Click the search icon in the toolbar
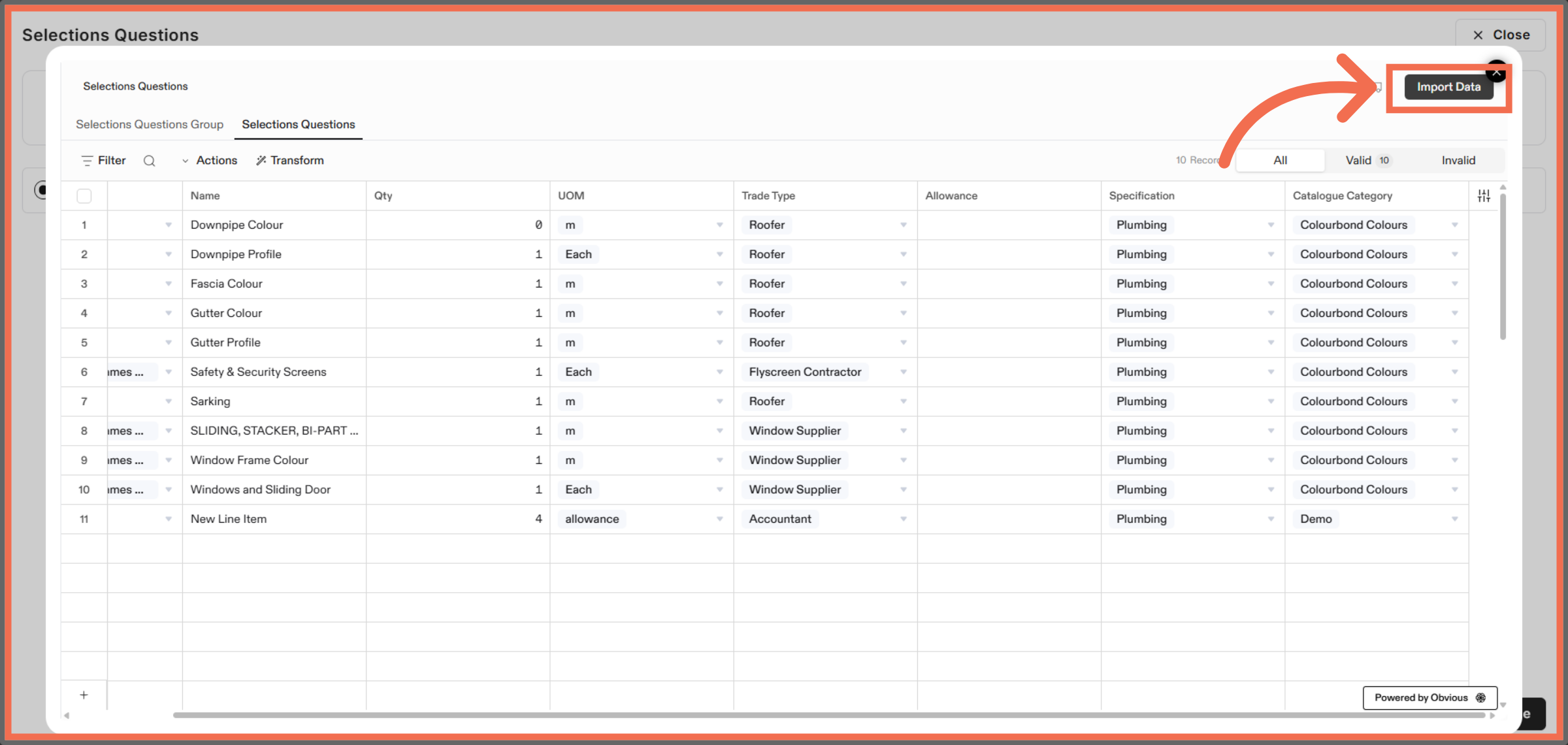 (150, 160)
